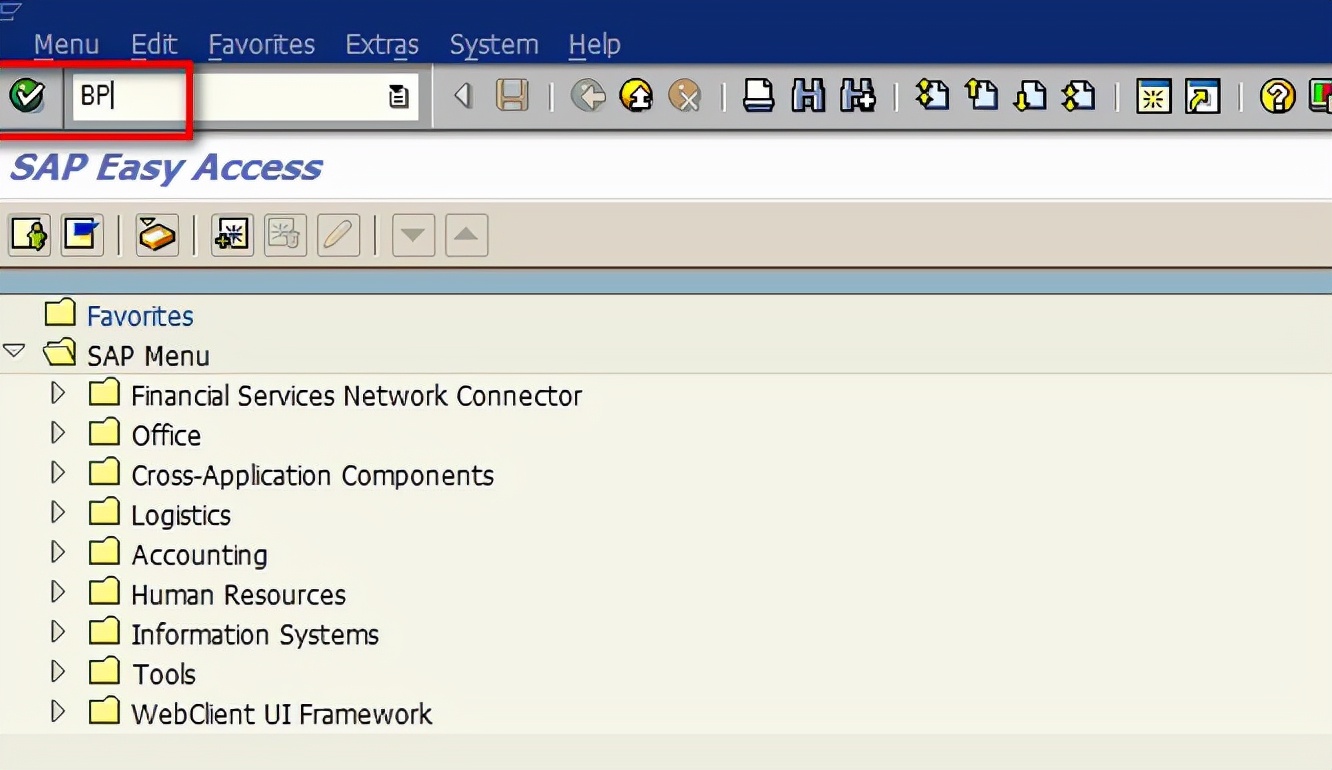Select the WebClient UI Framework label
Viewport: 1332px width, 770px height.
282,715
